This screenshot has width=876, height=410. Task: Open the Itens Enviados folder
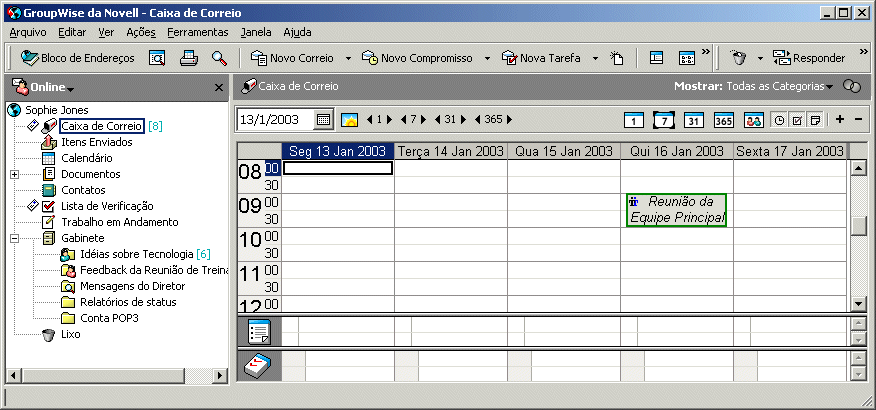point(97,142)
